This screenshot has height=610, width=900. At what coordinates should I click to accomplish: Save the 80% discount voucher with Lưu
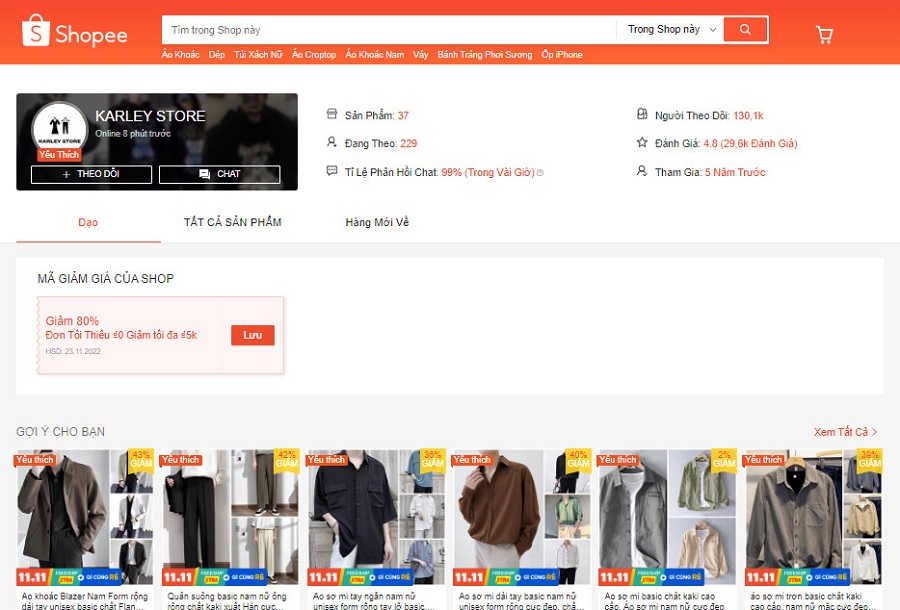pos(252,335)
